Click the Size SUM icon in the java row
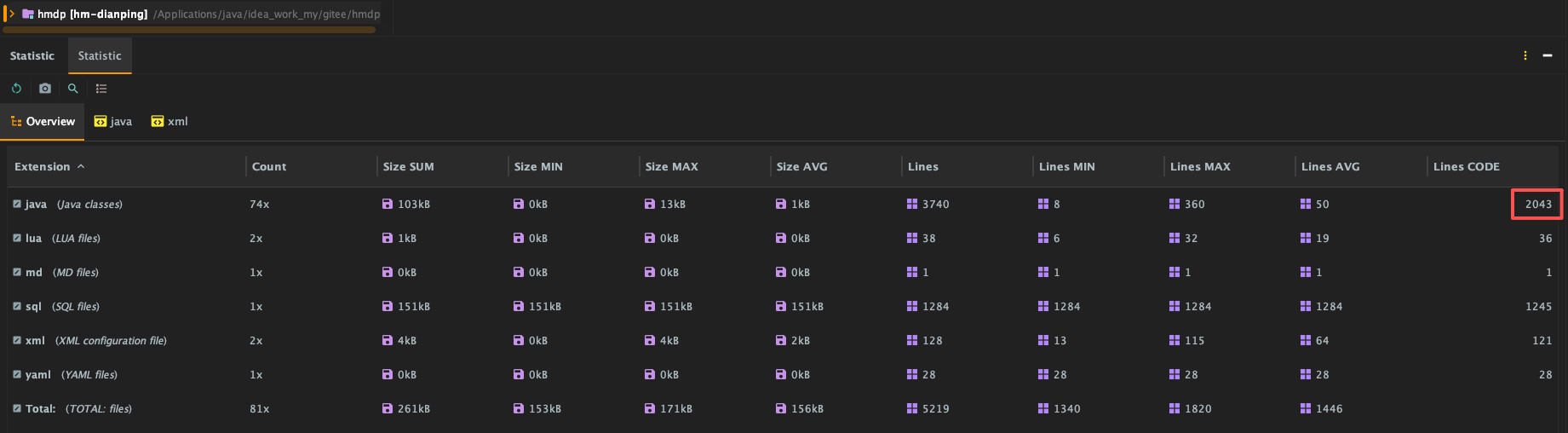Image resolution: width=1568 pixels, height=433 pixels. [x=388, y=205]
